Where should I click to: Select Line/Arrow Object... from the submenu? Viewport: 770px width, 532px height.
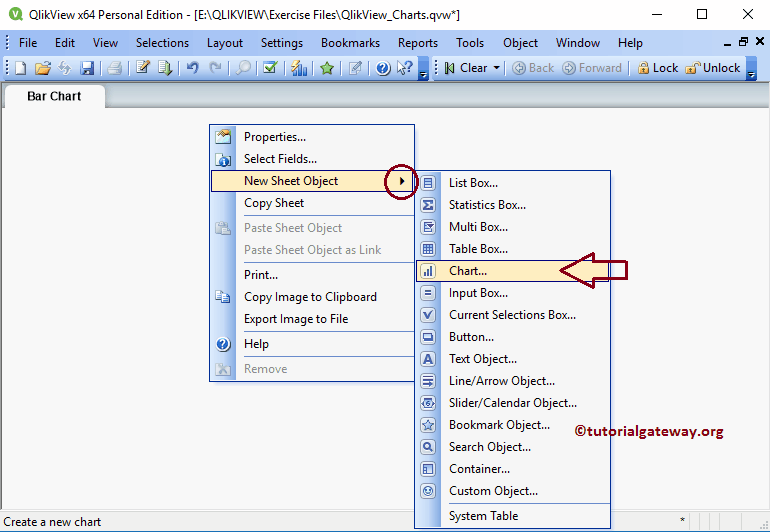tap(513, 381)
